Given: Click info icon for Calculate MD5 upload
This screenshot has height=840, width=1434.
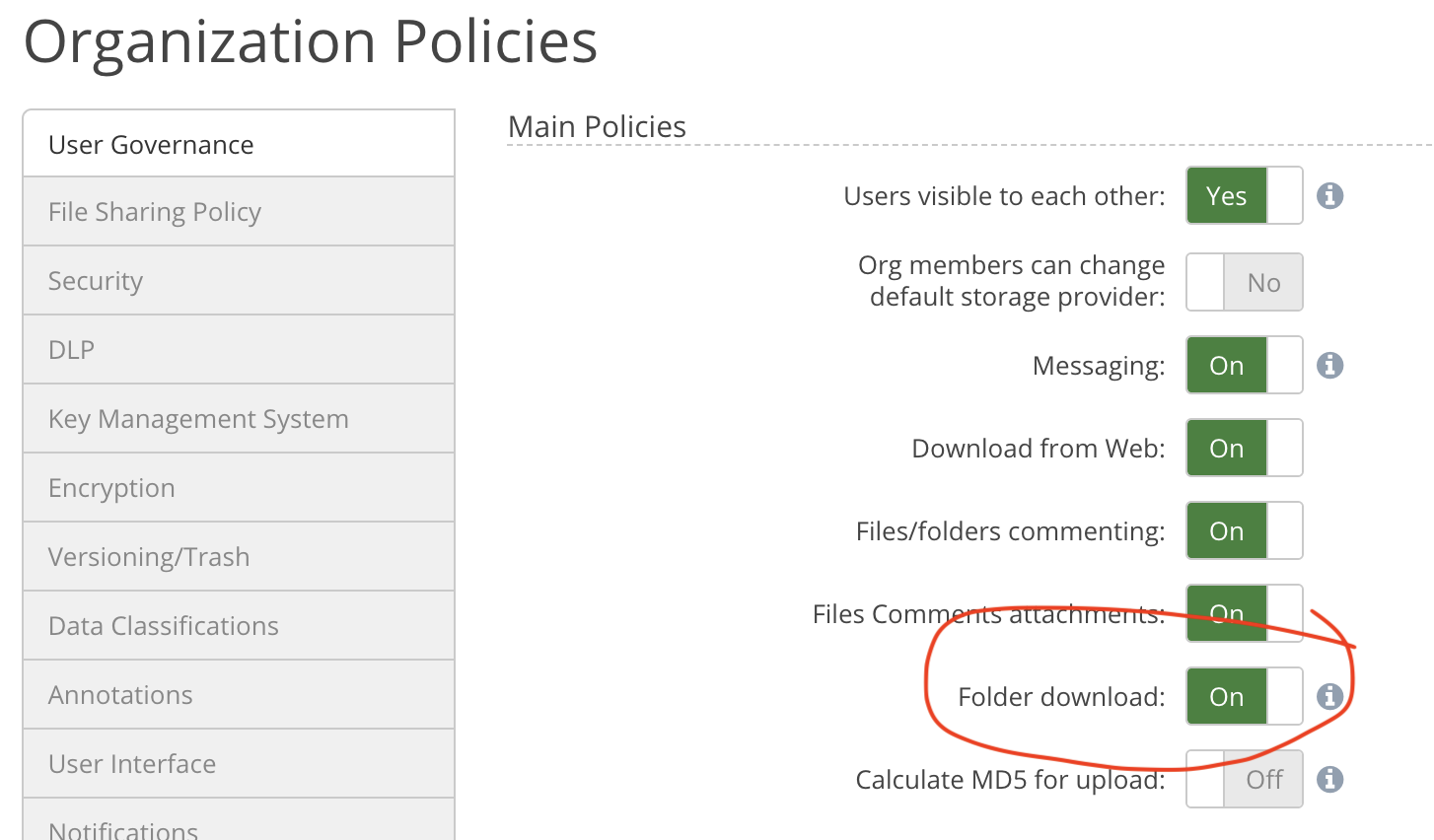Looking at the screenshot, I should click(x=1329, y=780).
